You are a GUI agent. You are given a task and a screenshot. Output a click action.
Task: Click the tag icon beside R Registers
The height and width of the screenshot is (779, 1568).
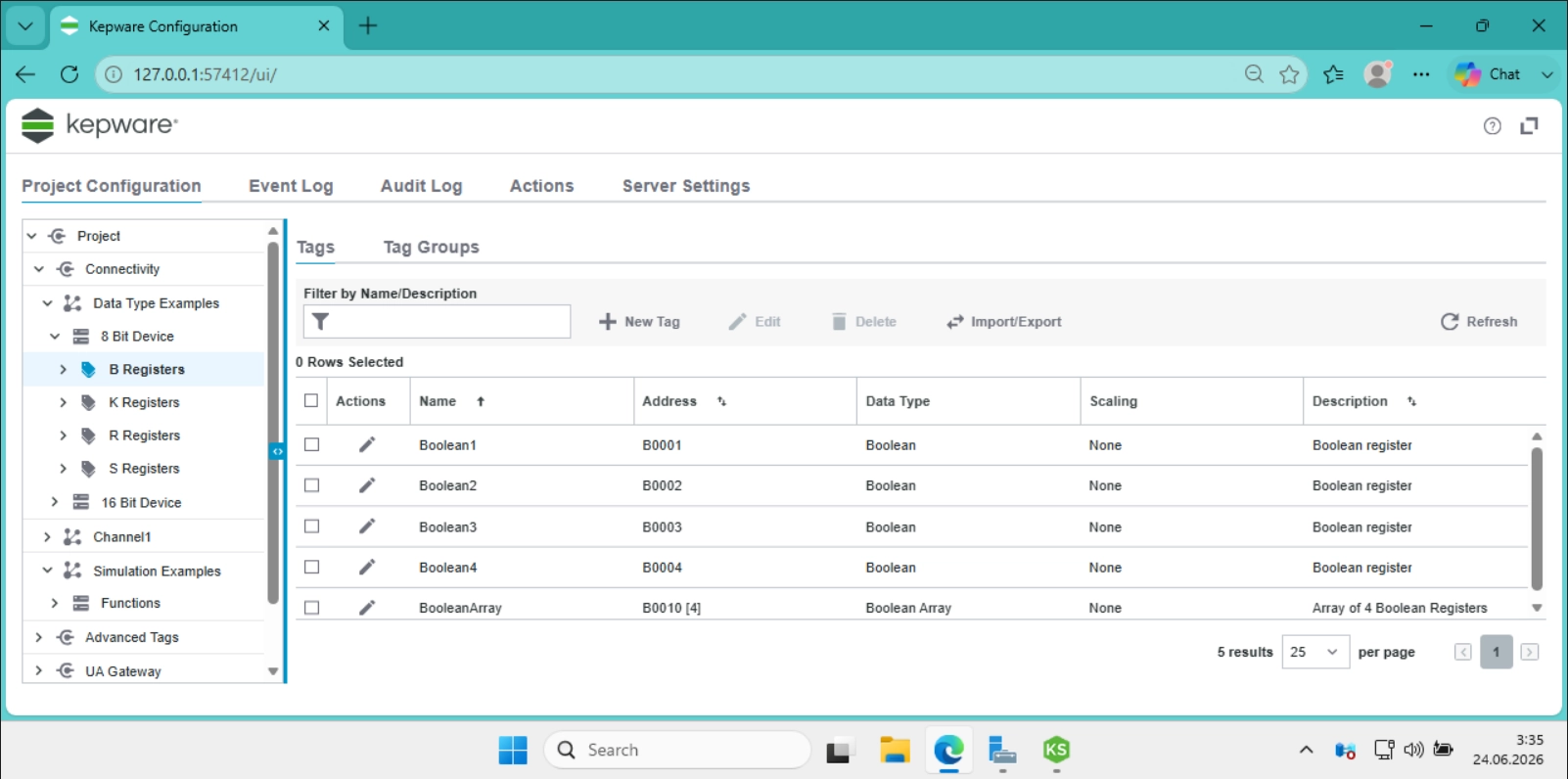[88, 435]
